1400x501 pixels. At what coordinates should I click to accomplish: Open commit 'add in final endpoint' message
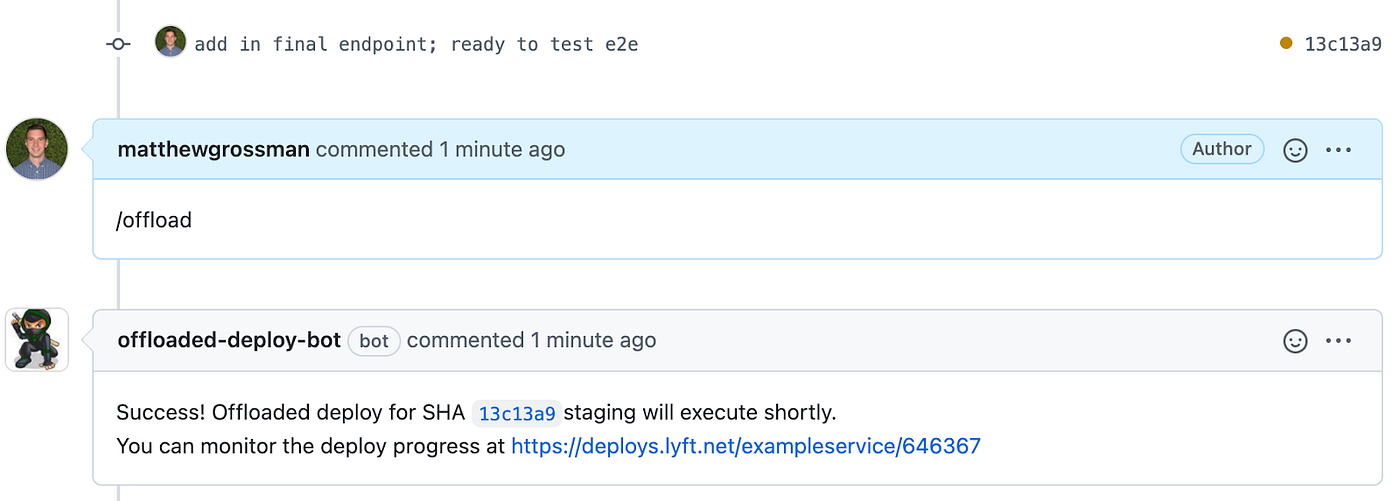pos(416,44)
